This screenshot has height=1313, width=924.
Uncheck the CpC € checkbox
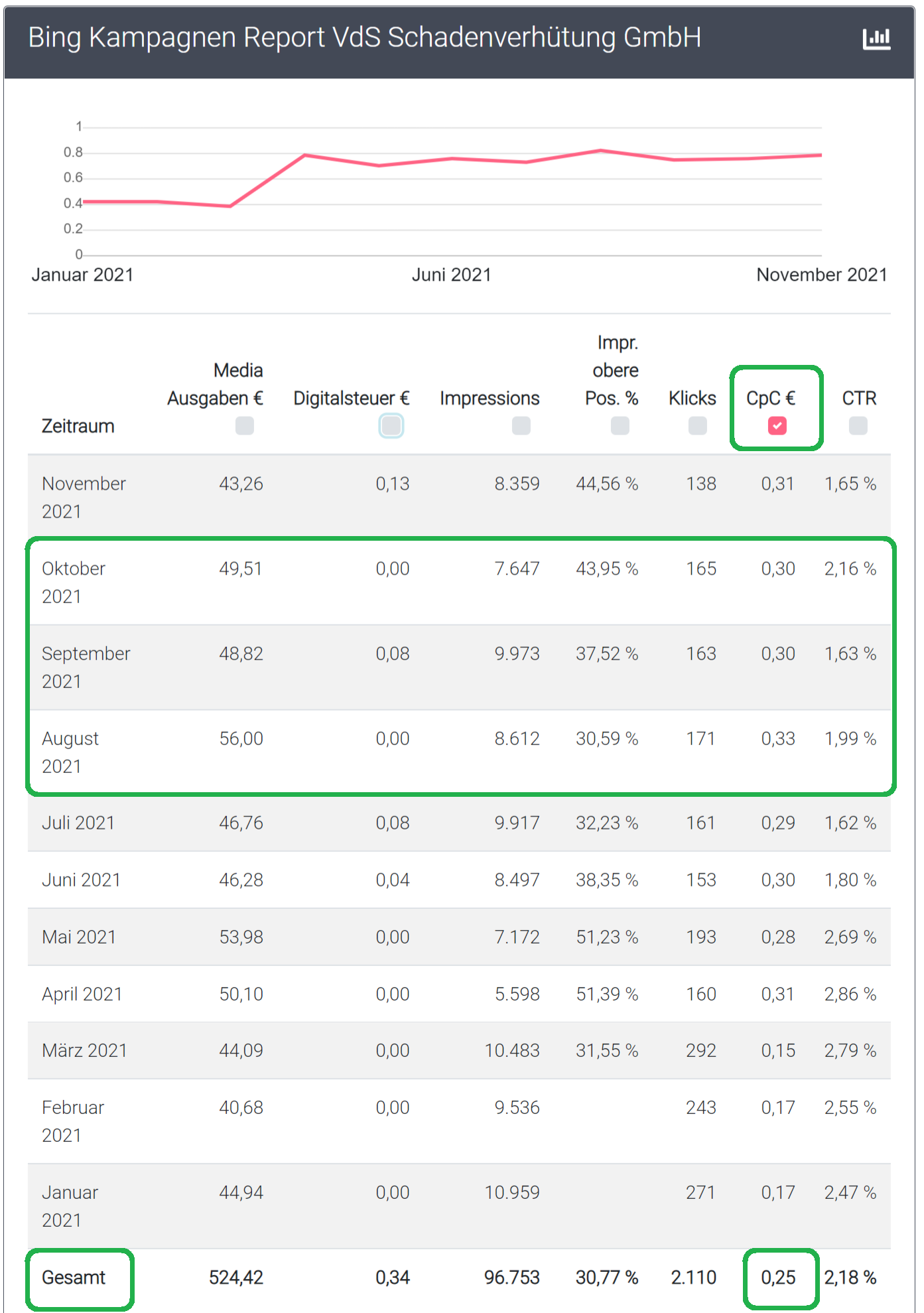coord(777,425)
